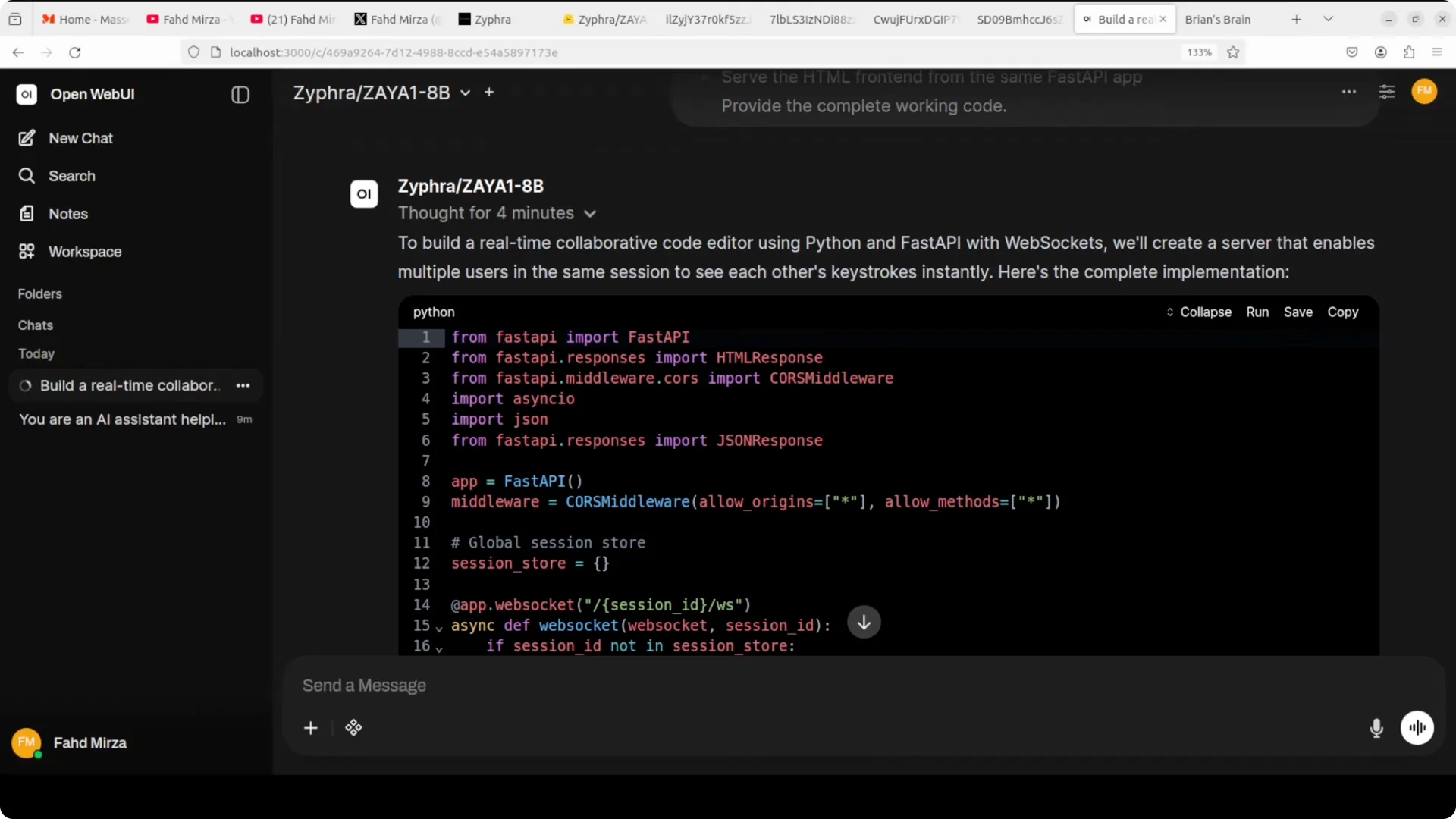Copy the python code block
The width and height of the screenshot is (1456, 819).
[x=1342, y=312]
